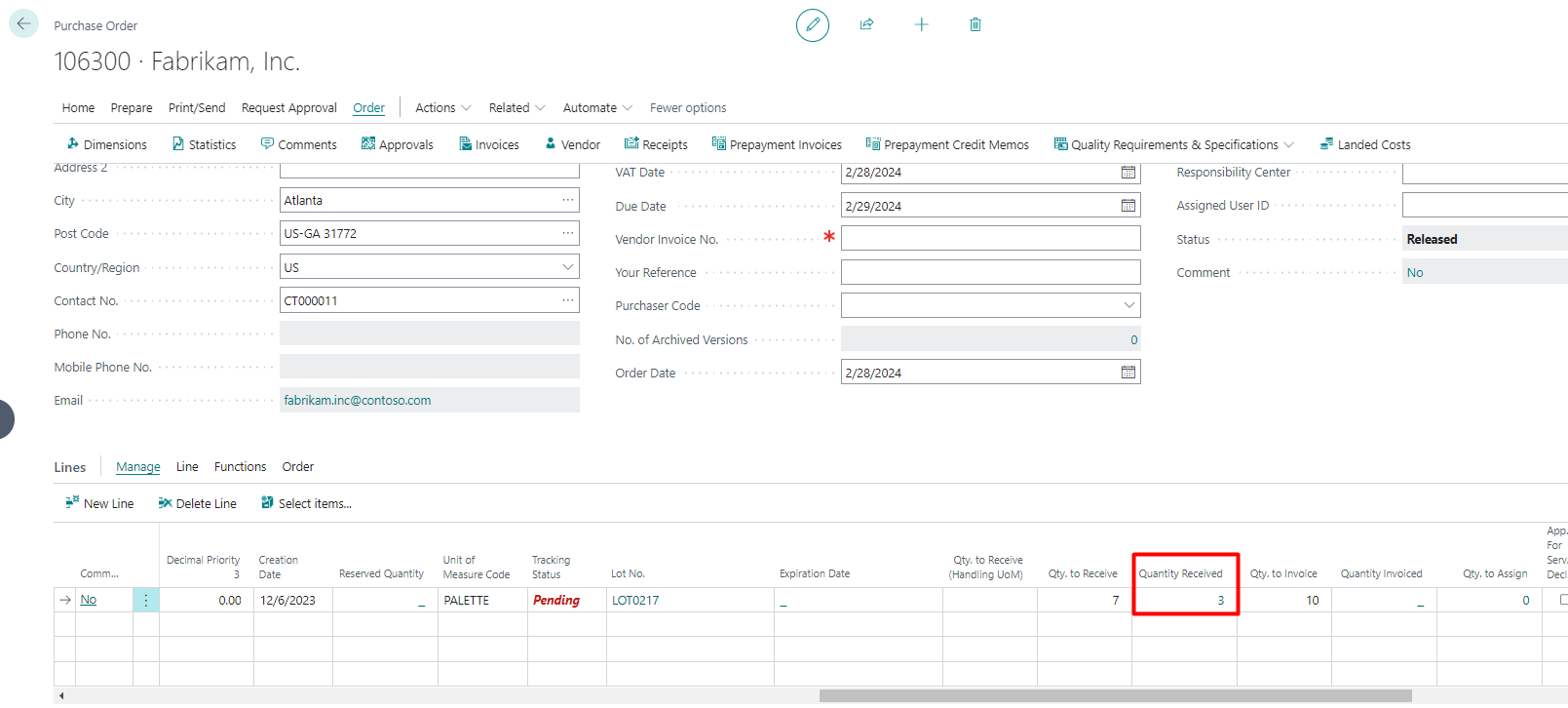Viewport: 1568px width, 708px height.
Task: Open the Due Date calendar picker
Action: pyautogui.click(x=1128, y=206)
